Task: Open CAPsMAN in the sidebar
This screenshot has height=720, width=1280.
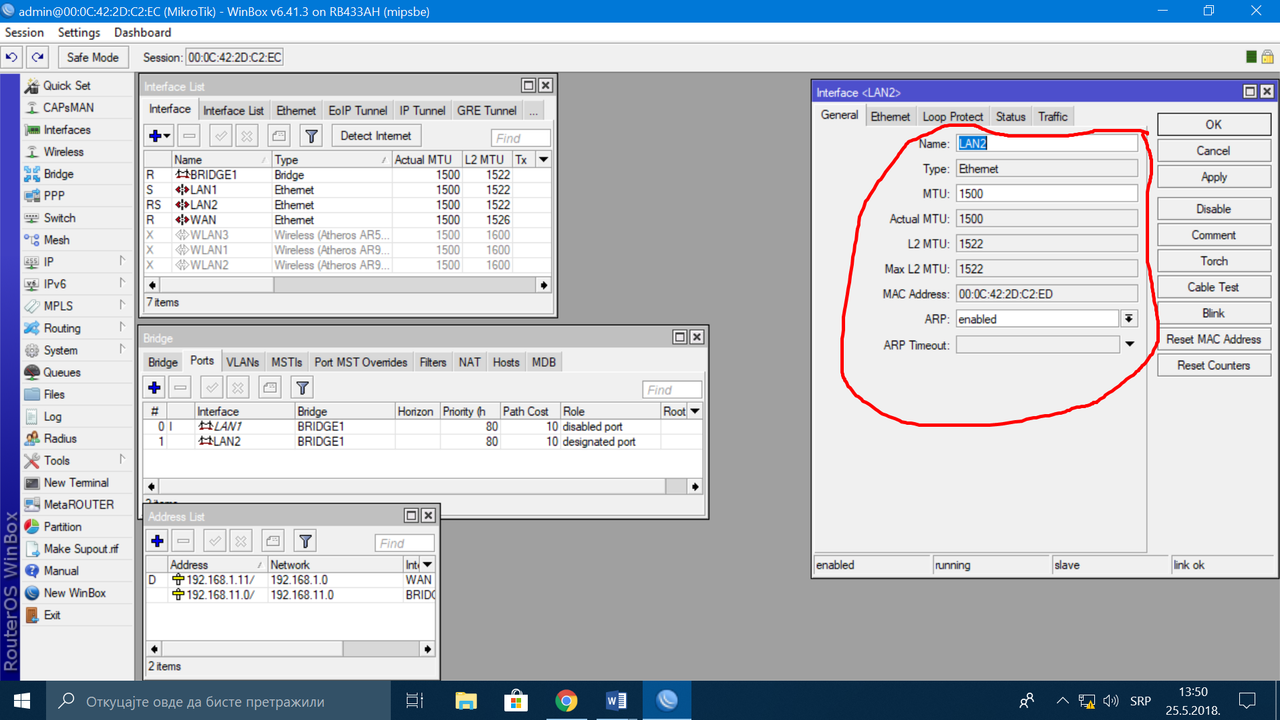Action: [68, 108]
